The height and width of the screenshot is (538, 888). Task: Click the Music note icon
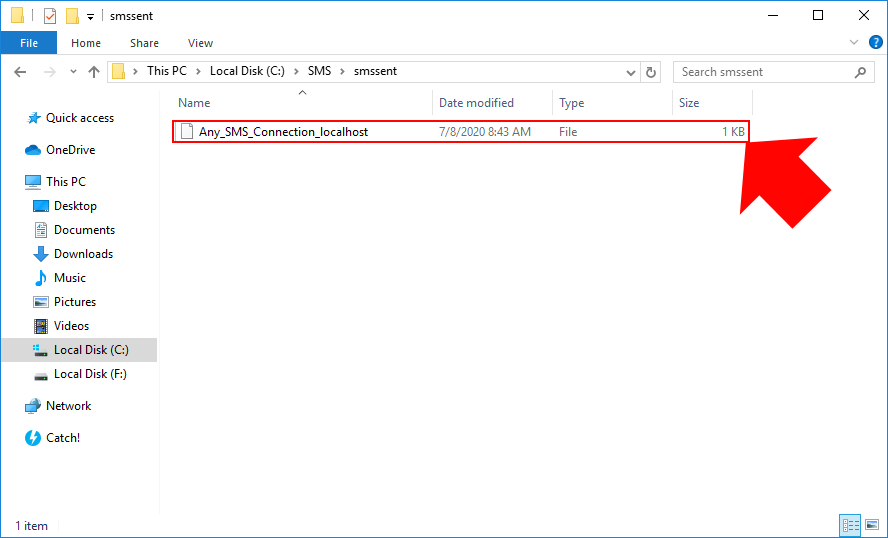coord(41,277)
